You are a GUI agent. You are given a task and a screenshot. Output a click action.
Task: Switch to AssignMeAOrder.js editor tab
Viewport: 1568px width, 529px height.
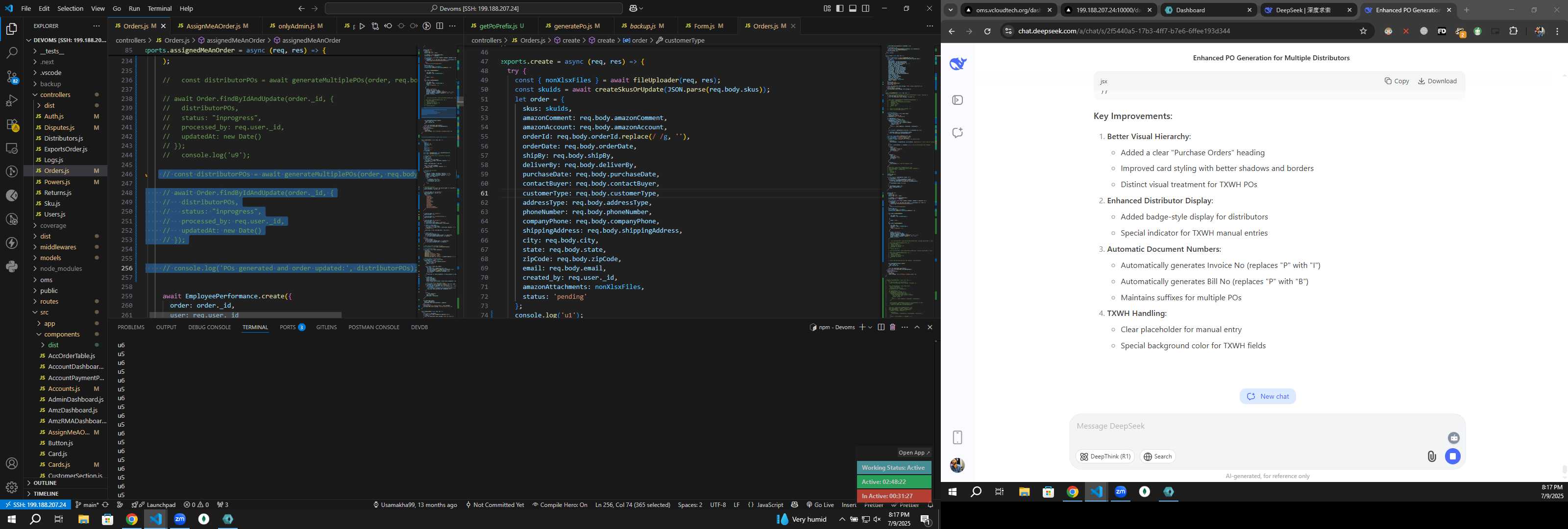[x=213, y=26]
